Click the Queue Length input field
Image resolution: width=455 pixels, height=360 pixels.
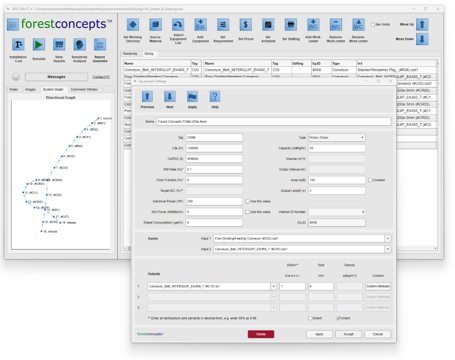[337, 191]
